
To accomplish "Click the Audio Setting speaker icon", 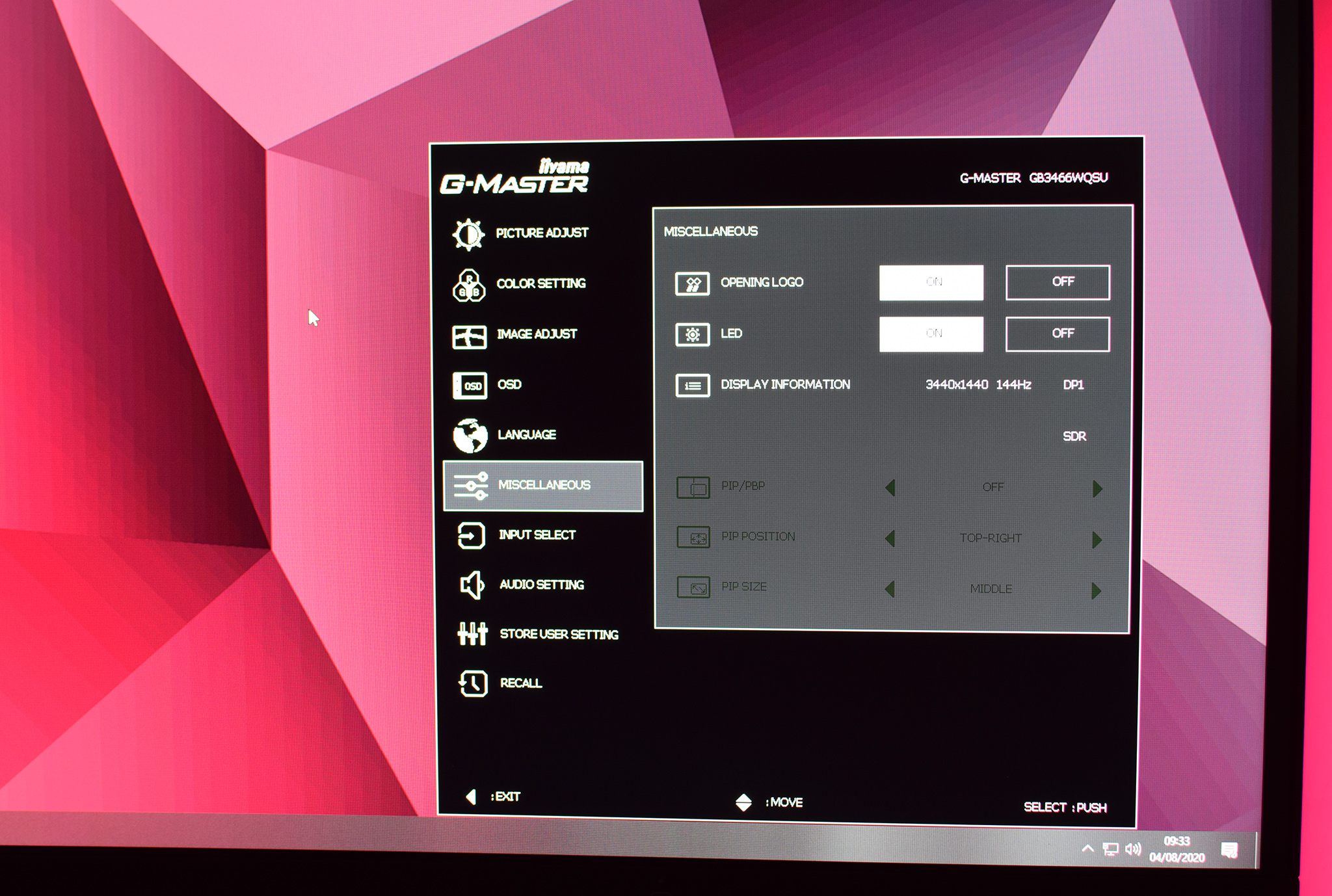I will coord(472,585).
